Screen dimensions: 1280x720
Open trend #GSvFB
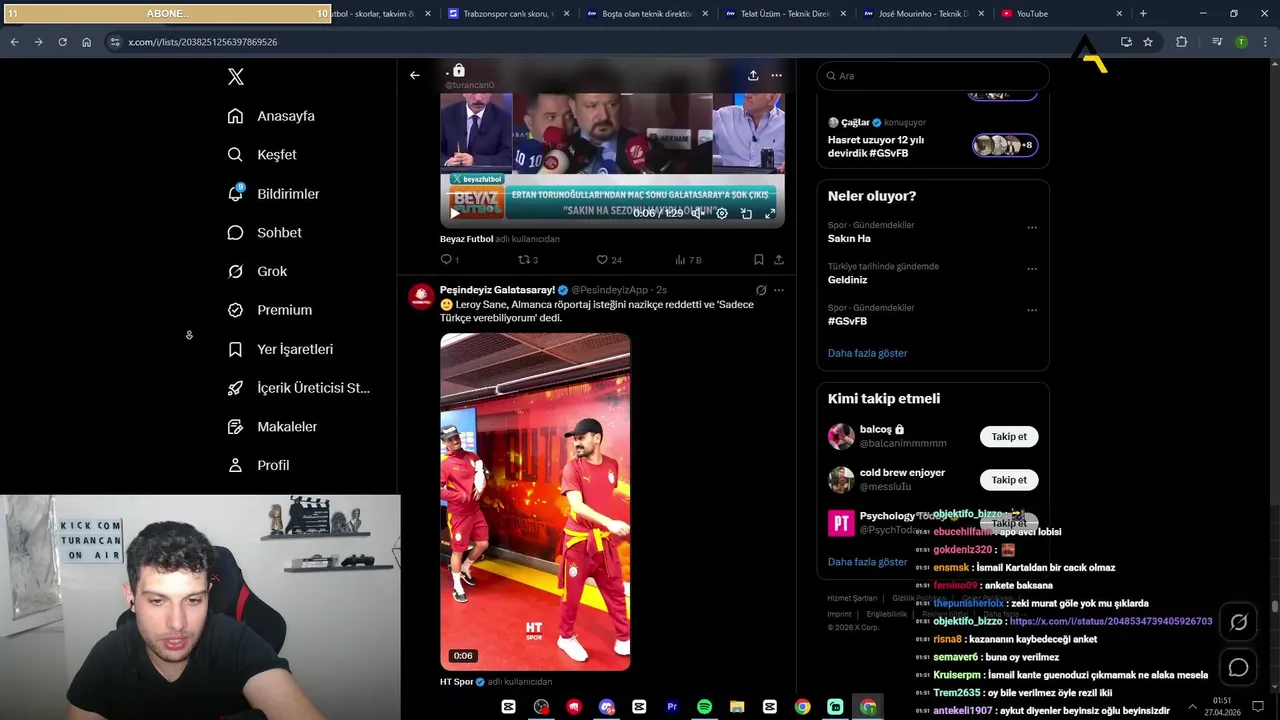coord(847,321)
